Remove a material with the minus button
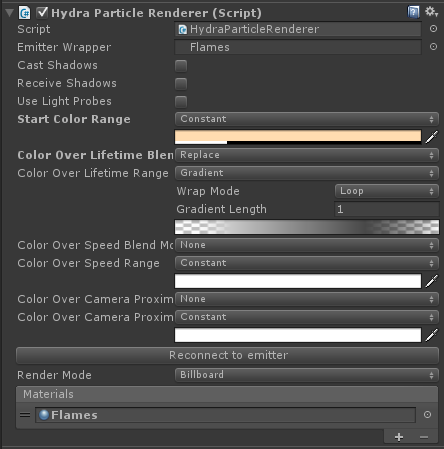The height and width of the screenshot is (449, 444). pos(424,437)
